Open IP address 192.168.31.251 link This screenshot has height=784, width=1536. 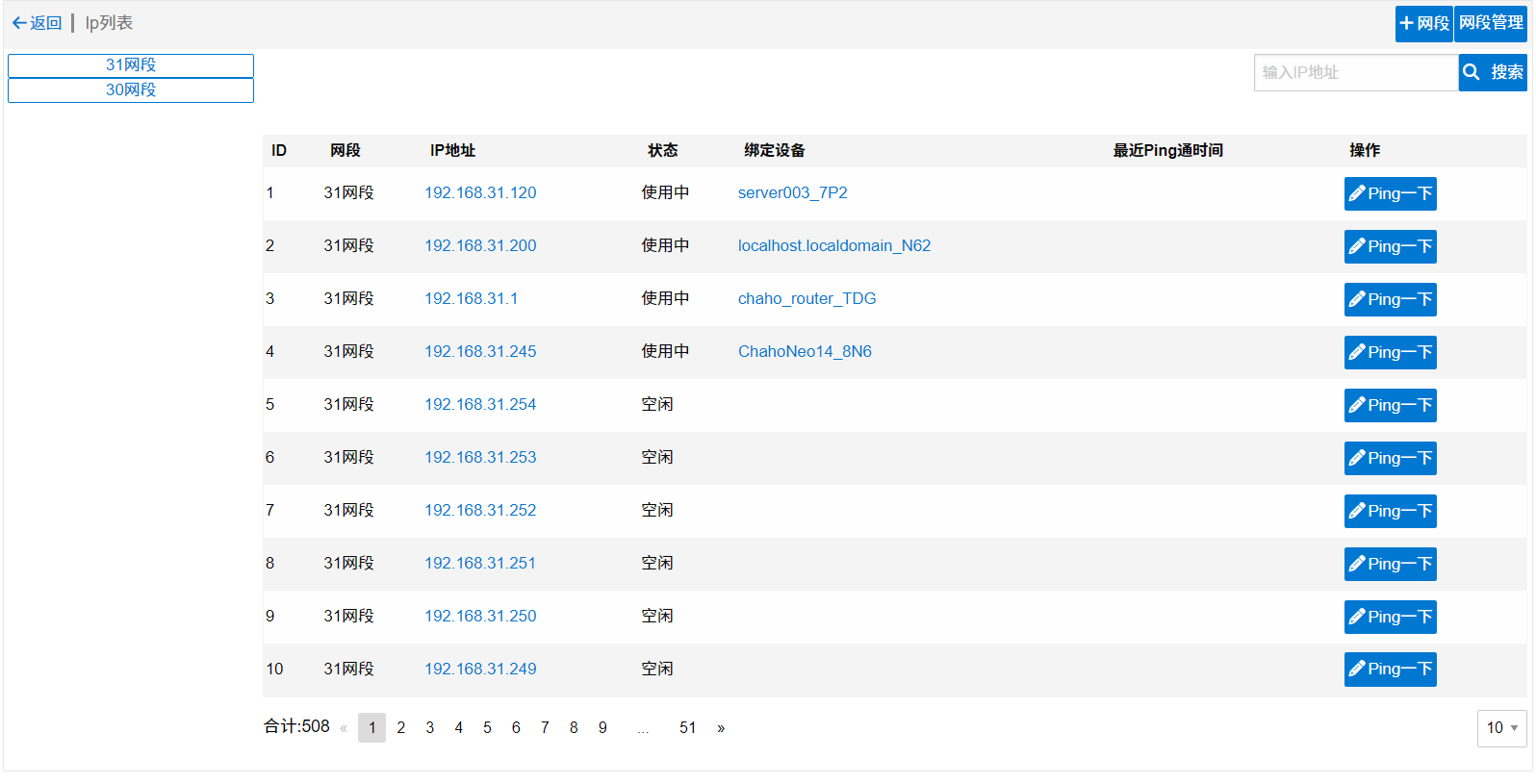[480, 563]
